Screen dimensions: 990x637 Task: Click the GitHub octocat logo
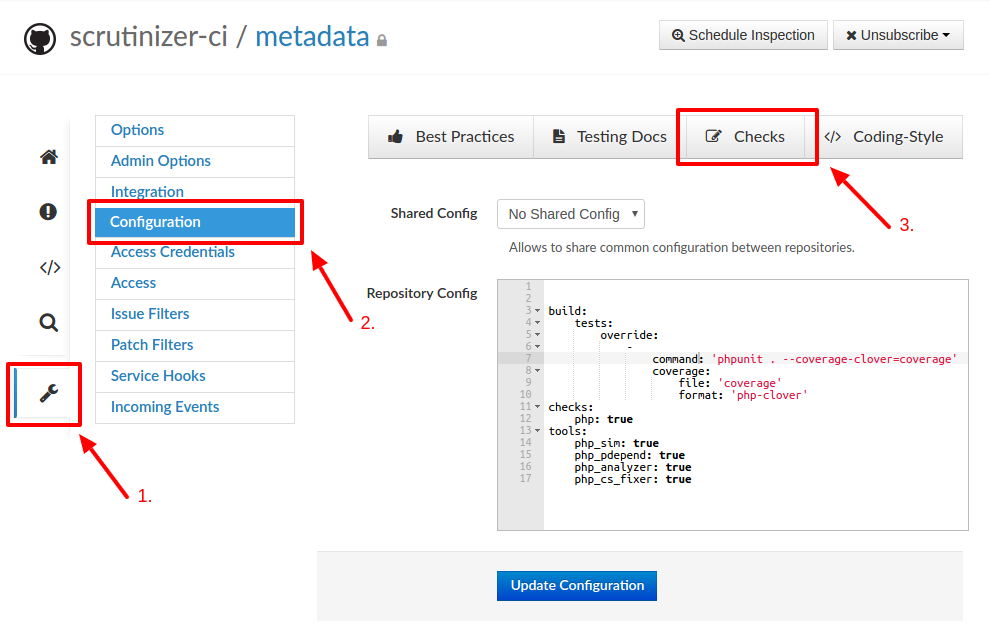(40, 39)
